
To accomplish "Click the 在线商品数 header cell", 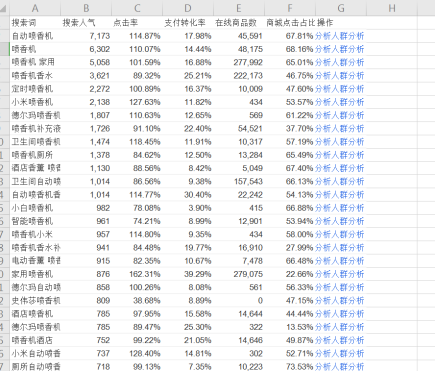I will click(239, 23).
